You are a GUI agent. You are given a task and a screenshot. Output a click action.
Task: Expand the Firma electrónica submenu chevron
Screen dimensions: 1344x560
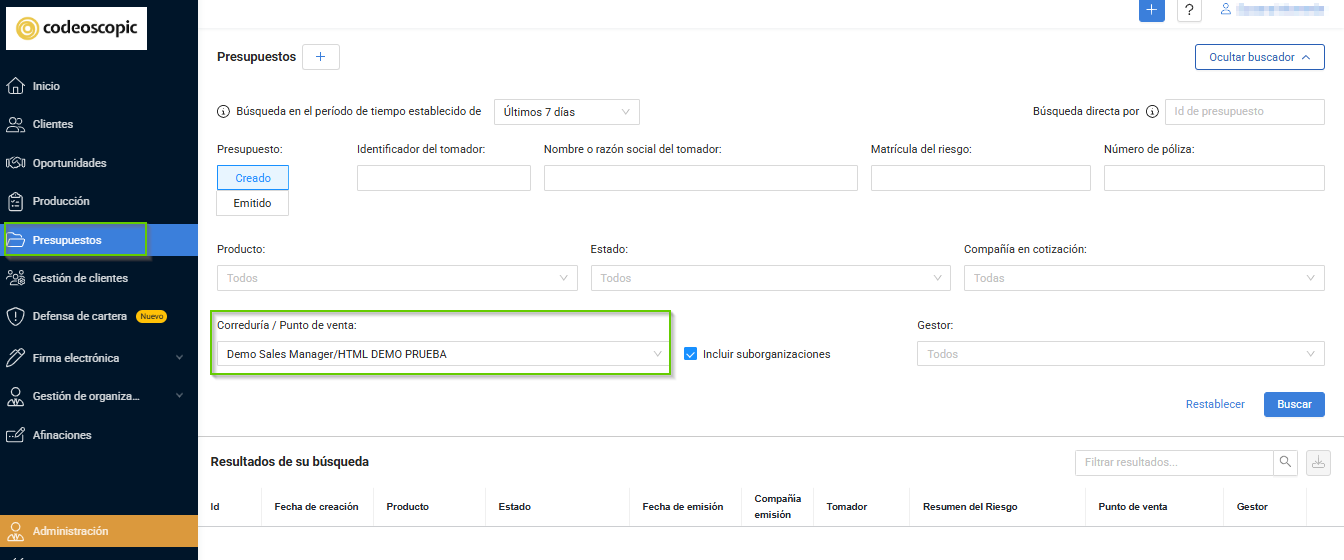(180, 358)
